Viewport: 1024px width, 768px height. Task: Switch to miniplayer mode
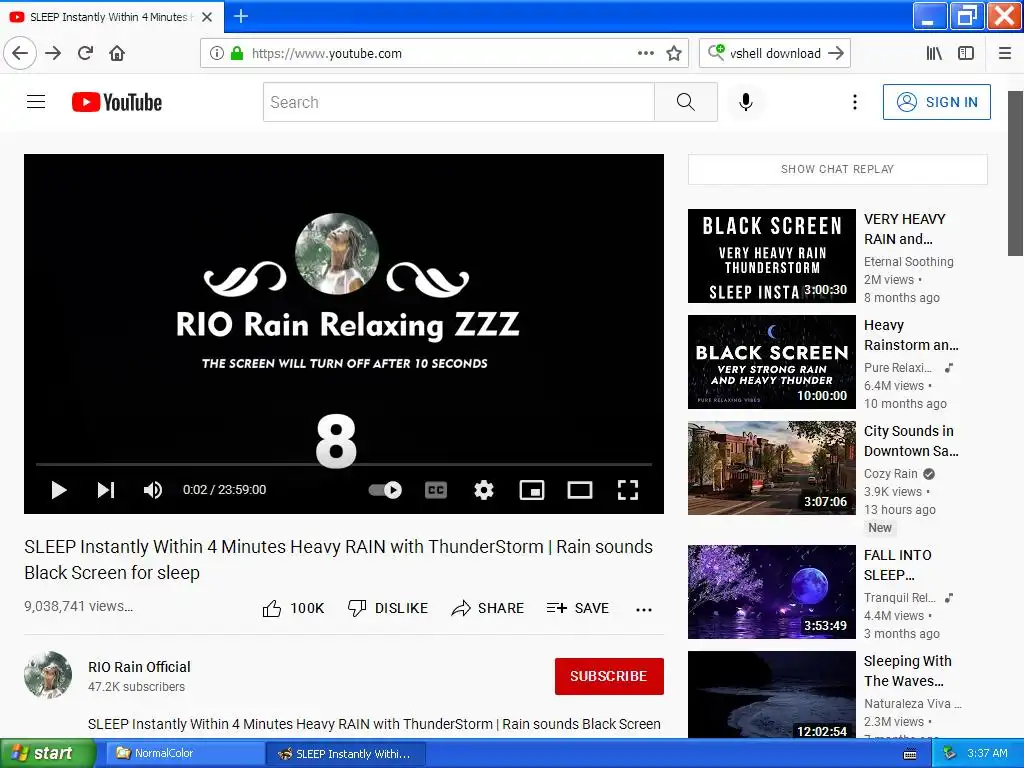[532, 490]
